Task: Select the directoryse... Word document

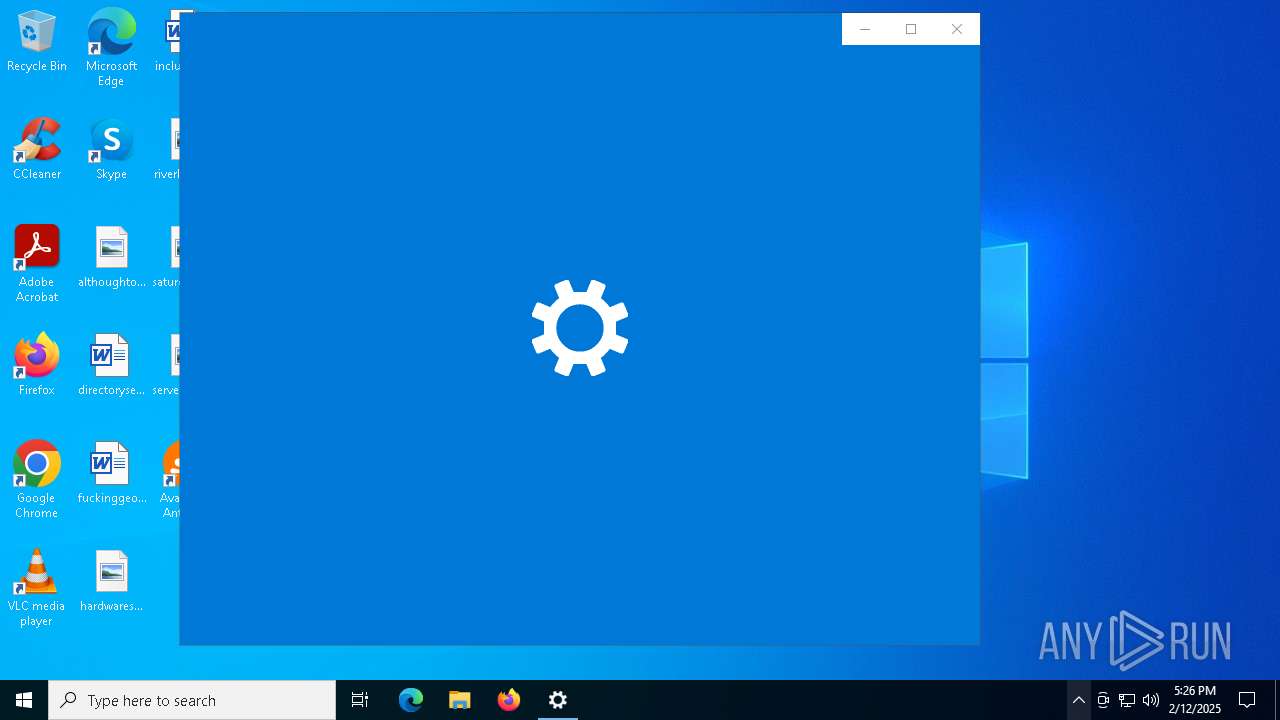Action: pos(111,364)
